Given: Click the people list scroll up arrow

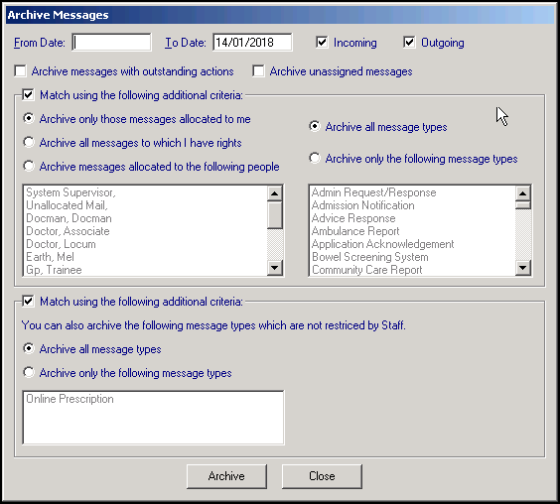Looking at the screenshot, I should tap(275, 194).
